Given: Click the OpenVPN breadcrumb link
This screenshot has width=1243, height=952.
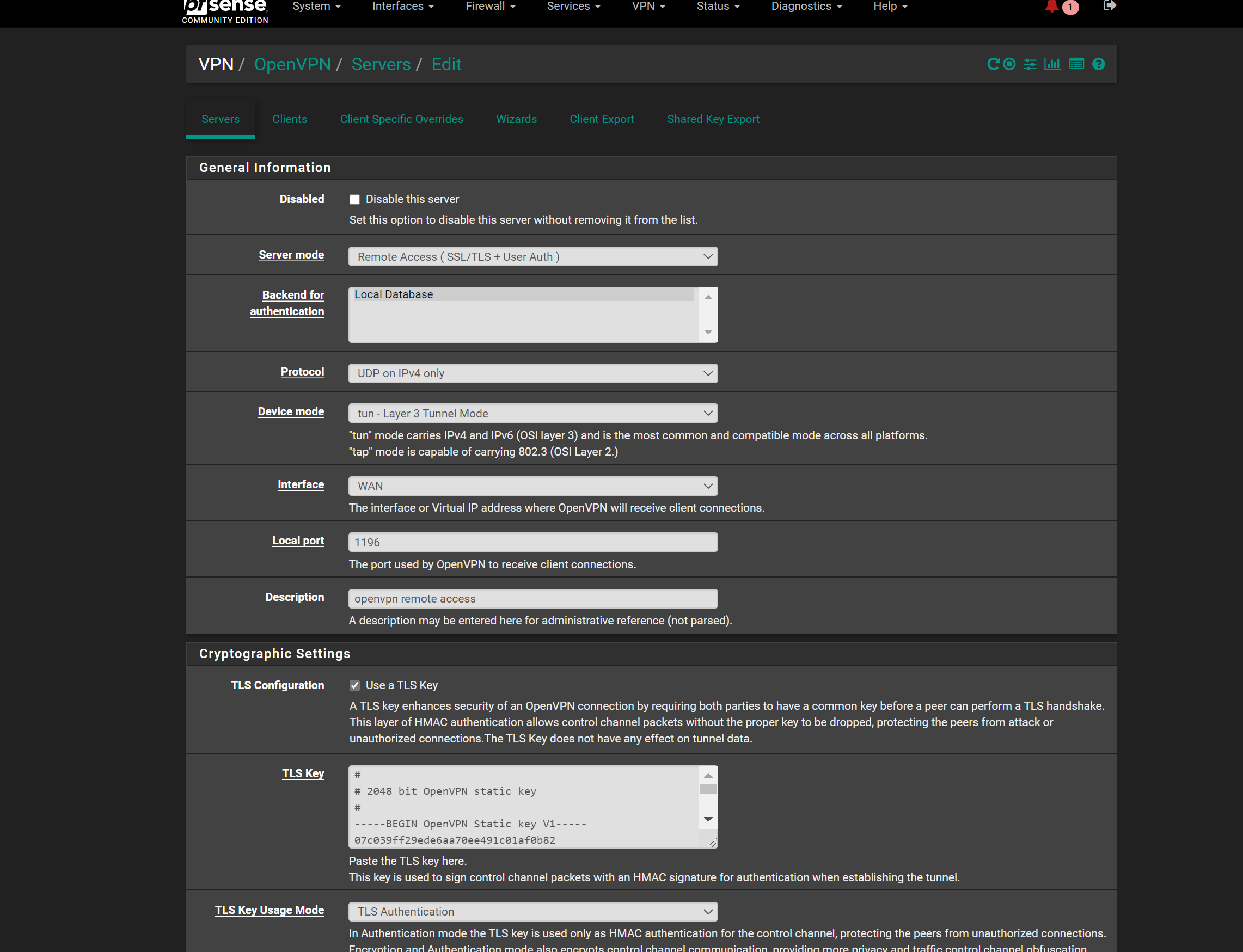Looking at the screenshot, I should tap(292, 65).
